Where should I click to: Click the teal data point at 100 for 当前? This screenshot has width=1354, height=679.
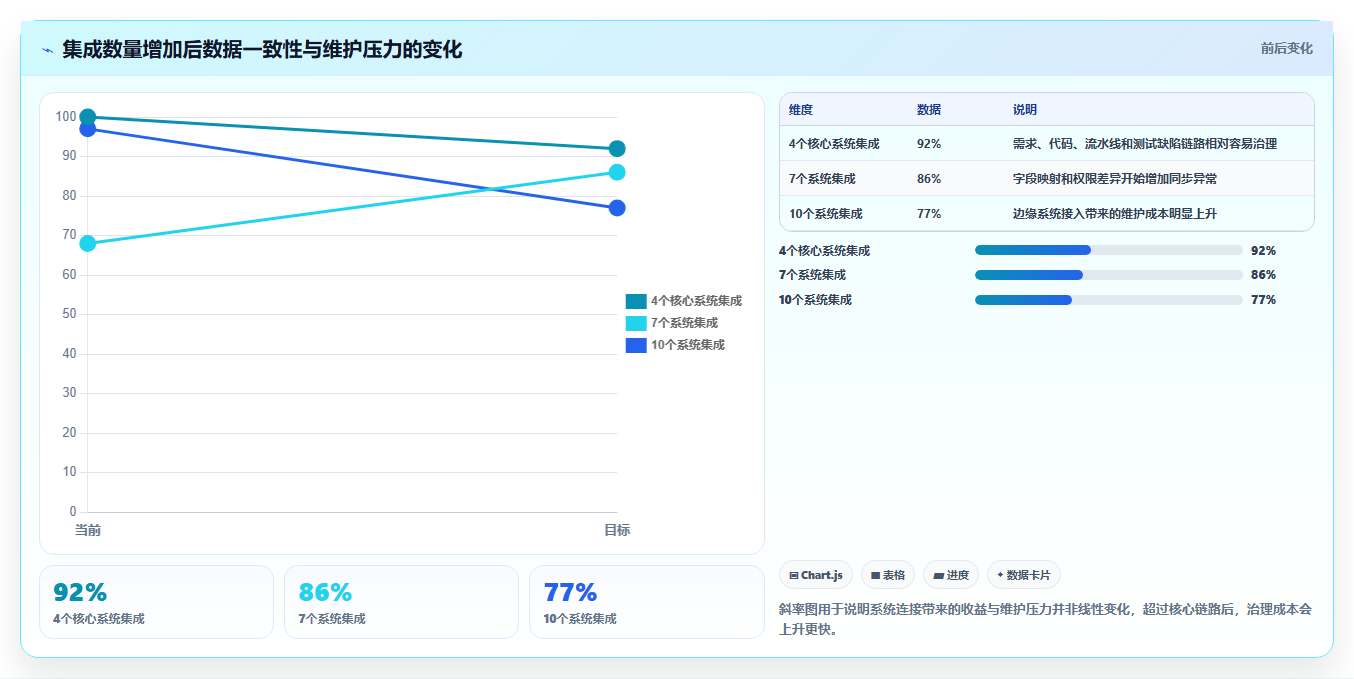[88, 117]
